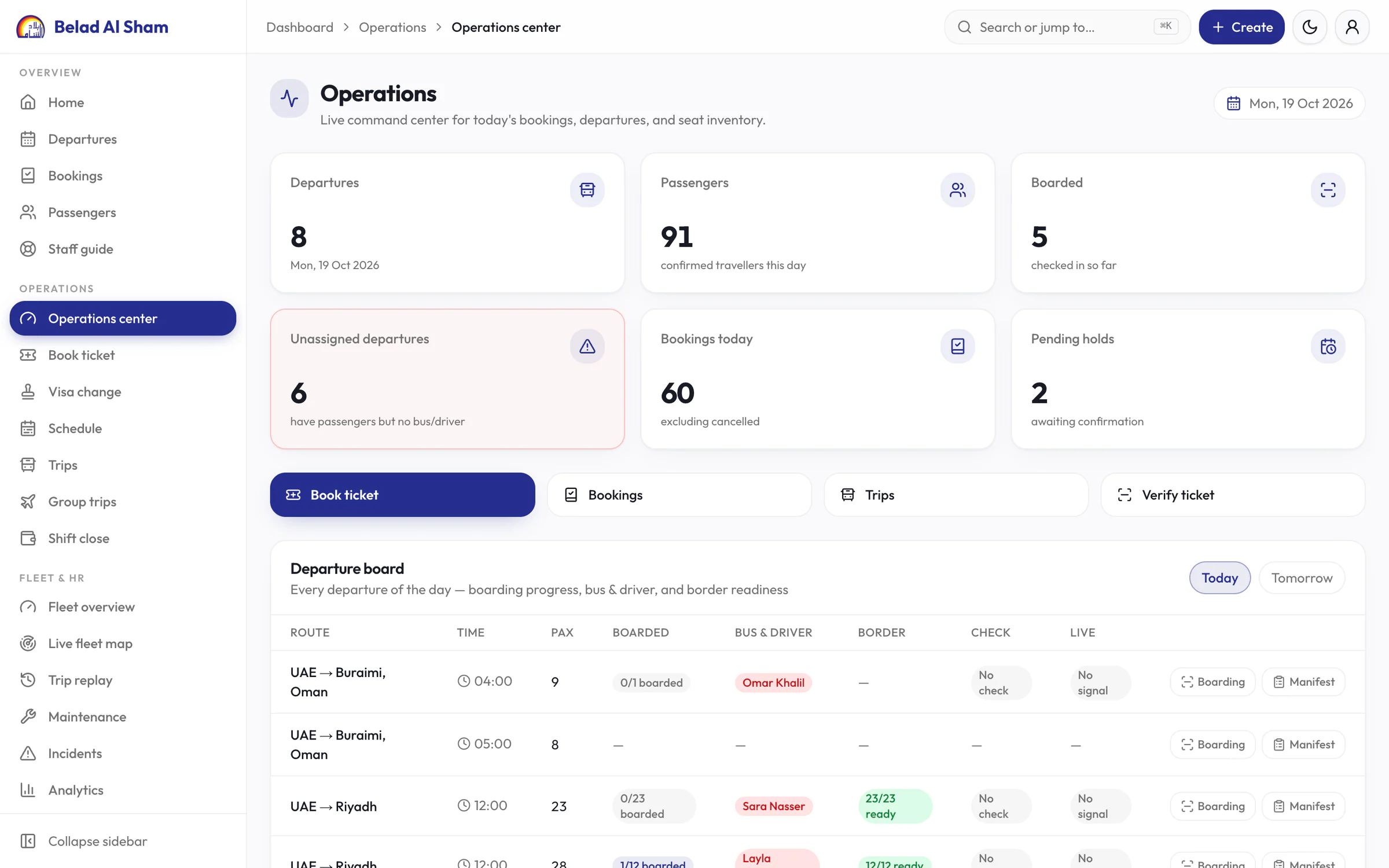Screen dimensions: 1389x868
Task: Open Trip replay in the sidebar
Action: tap(123, 680)
